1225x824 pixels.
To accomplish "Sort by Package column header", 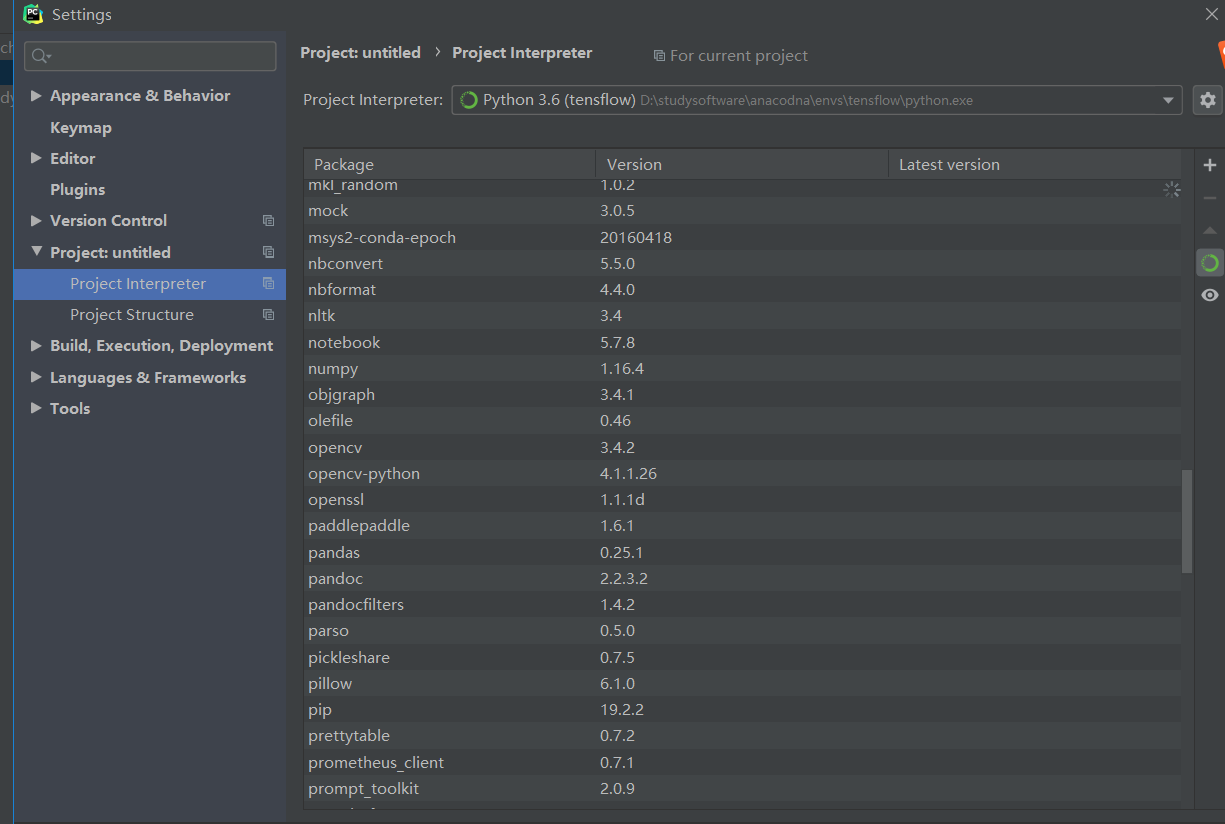I will (450, 165).
